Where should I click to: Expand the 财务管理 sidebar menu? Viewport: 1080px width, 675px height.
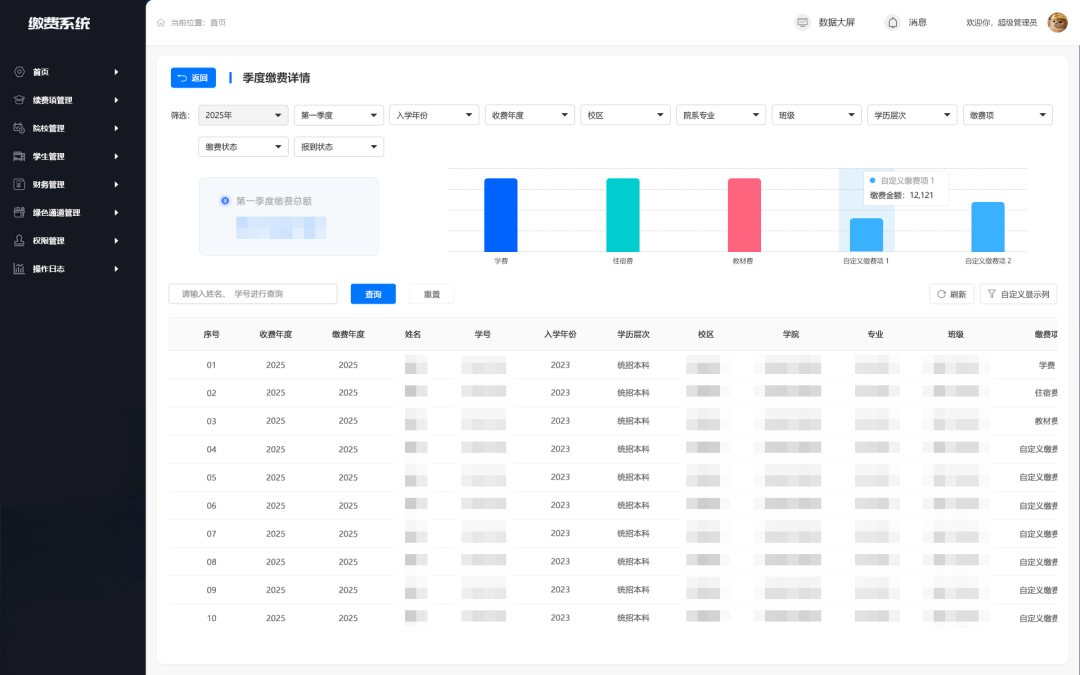click(x=66, y=185)
